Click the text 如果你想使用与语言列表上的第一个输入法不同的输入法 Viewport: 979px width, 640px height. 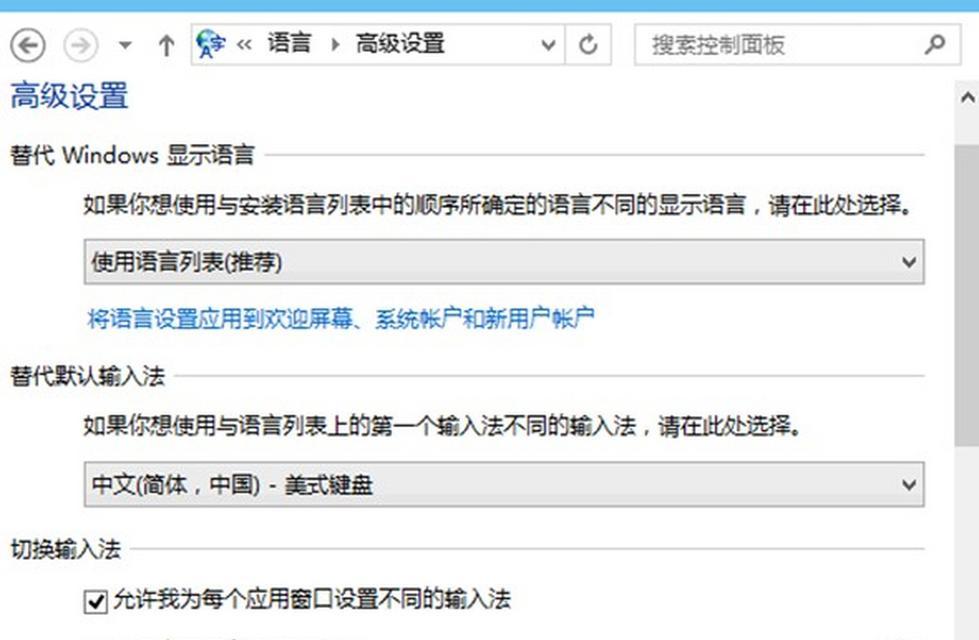[x=360, y=426]
